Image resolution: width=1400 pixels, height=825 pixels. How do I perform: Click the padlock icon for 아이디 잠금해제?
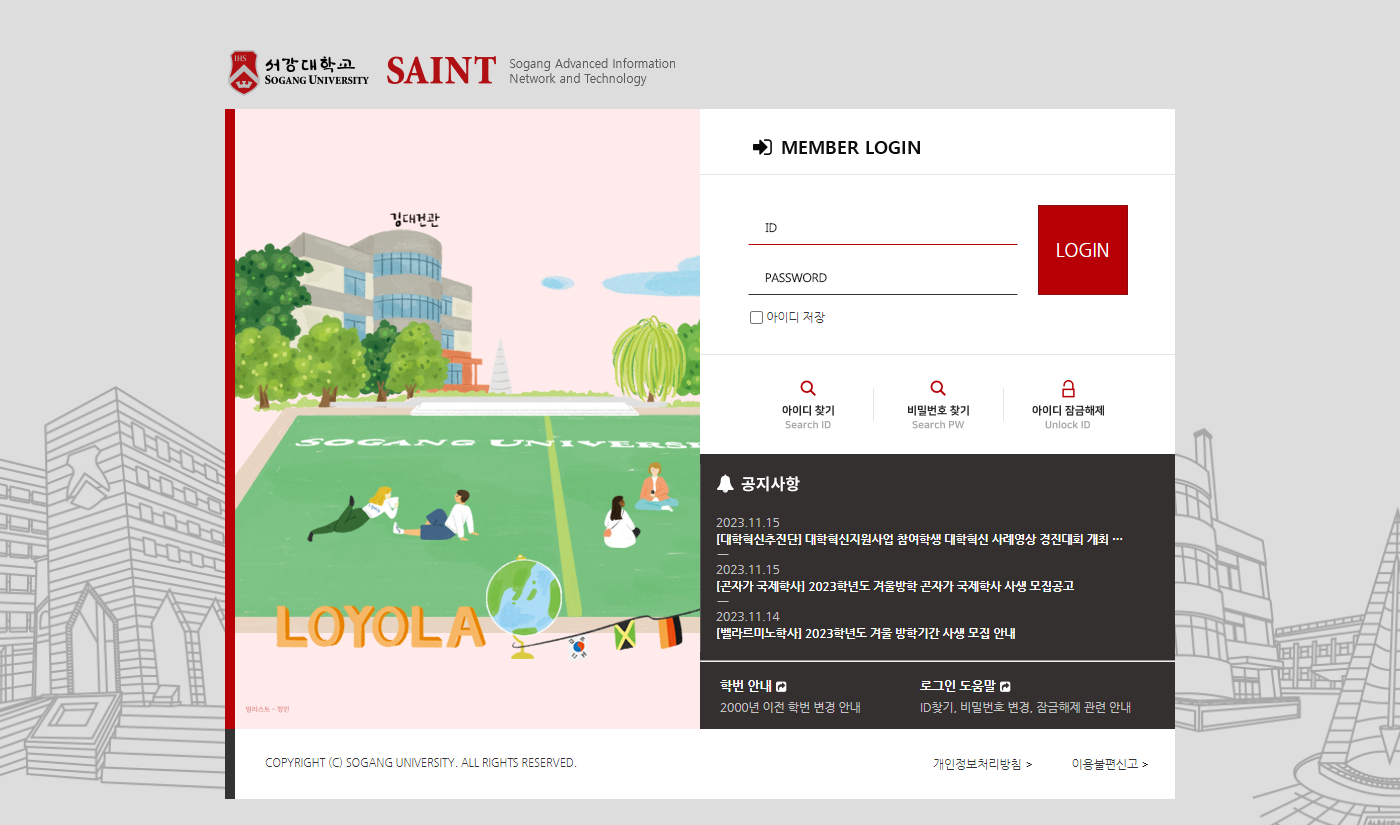pyautogui.click(x=1068, y=388)
